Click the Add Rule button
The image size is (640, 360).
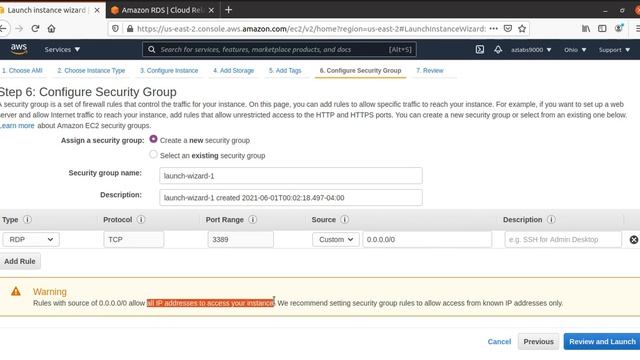20,261
